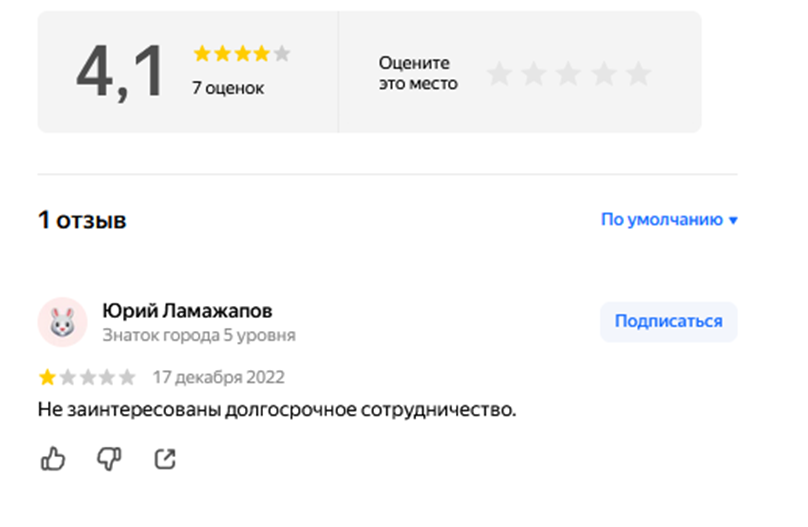This screenshot has height=527, width=808.
Task: Click the 4,1 overall rating score
Action: coord(120,72)
